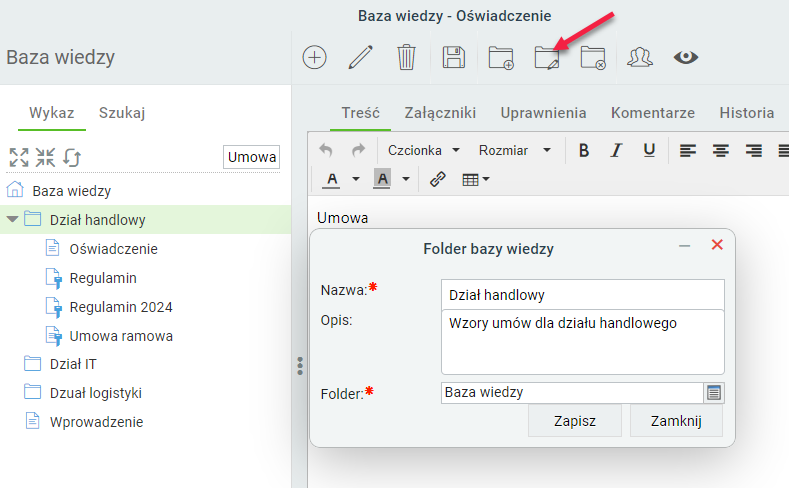Edit document with the pencil icon
789x488 pixels.
pos(360,57)
